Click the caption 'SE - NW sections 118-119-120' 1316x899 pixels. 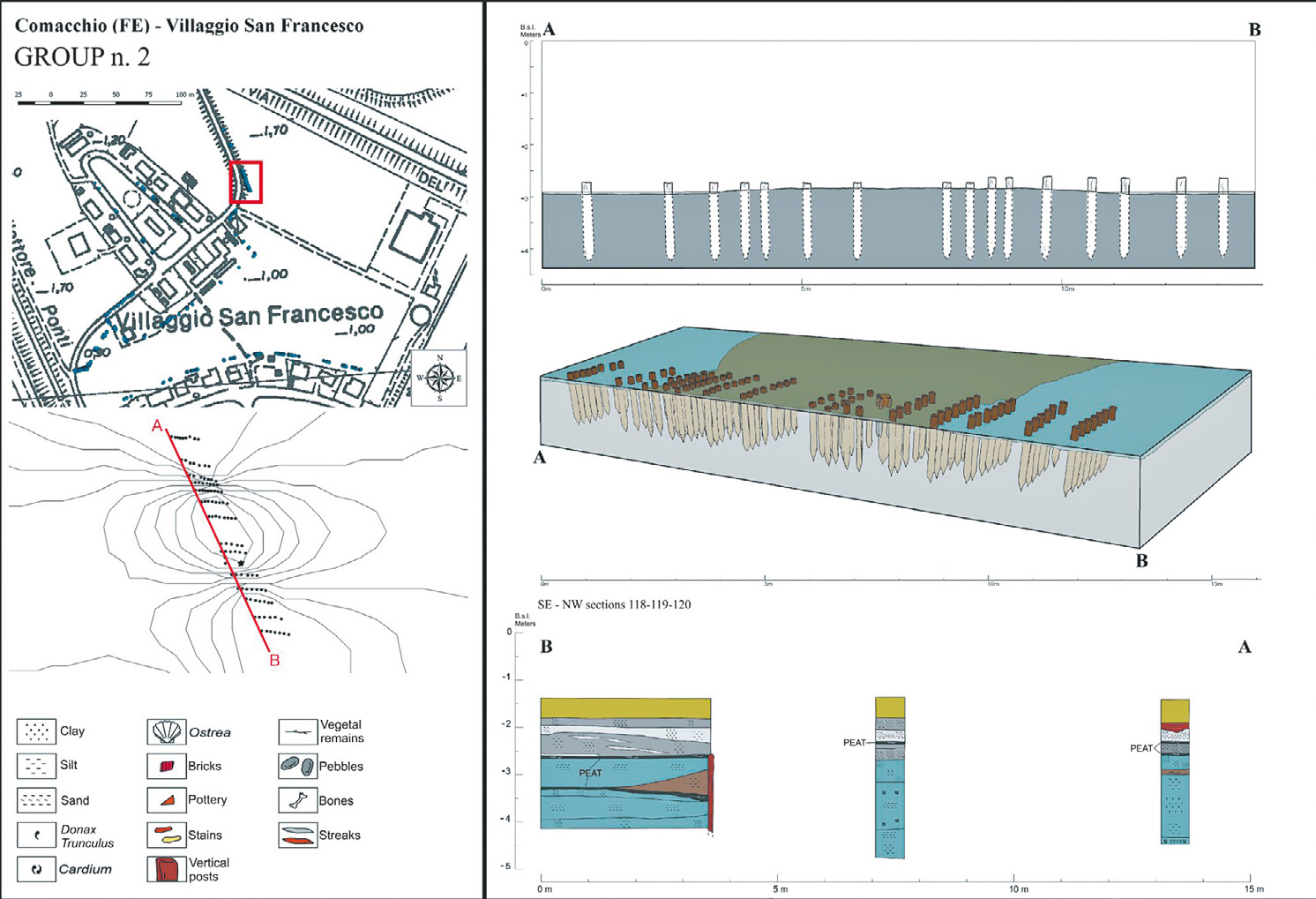click(x=615, y=604)
